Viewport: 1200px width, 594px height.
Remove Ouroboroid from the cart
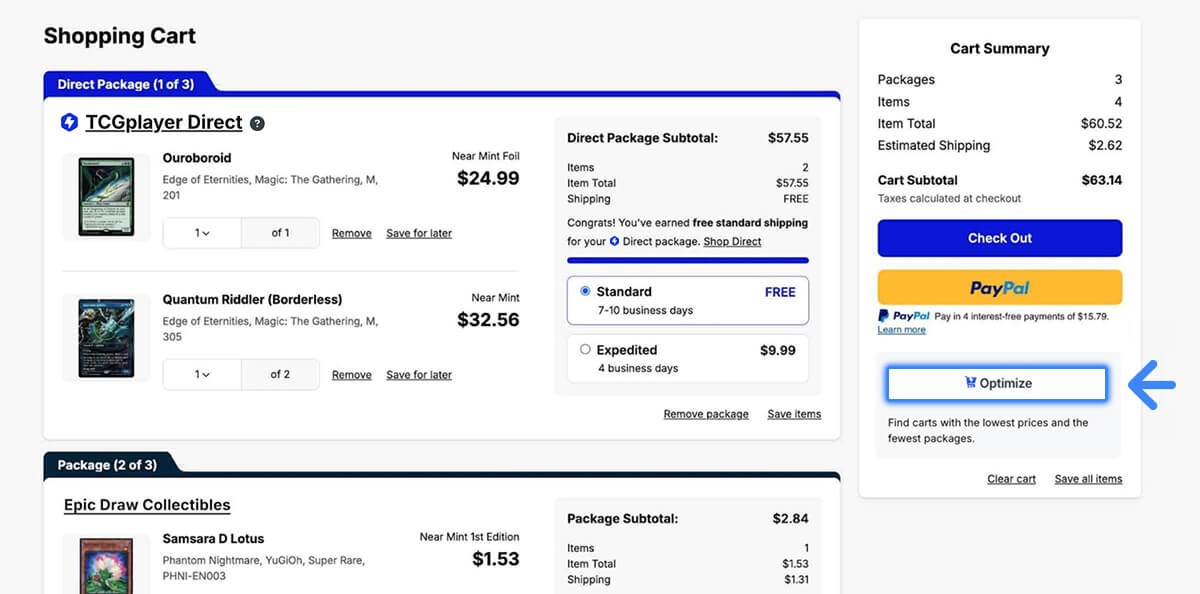point(352,233)
